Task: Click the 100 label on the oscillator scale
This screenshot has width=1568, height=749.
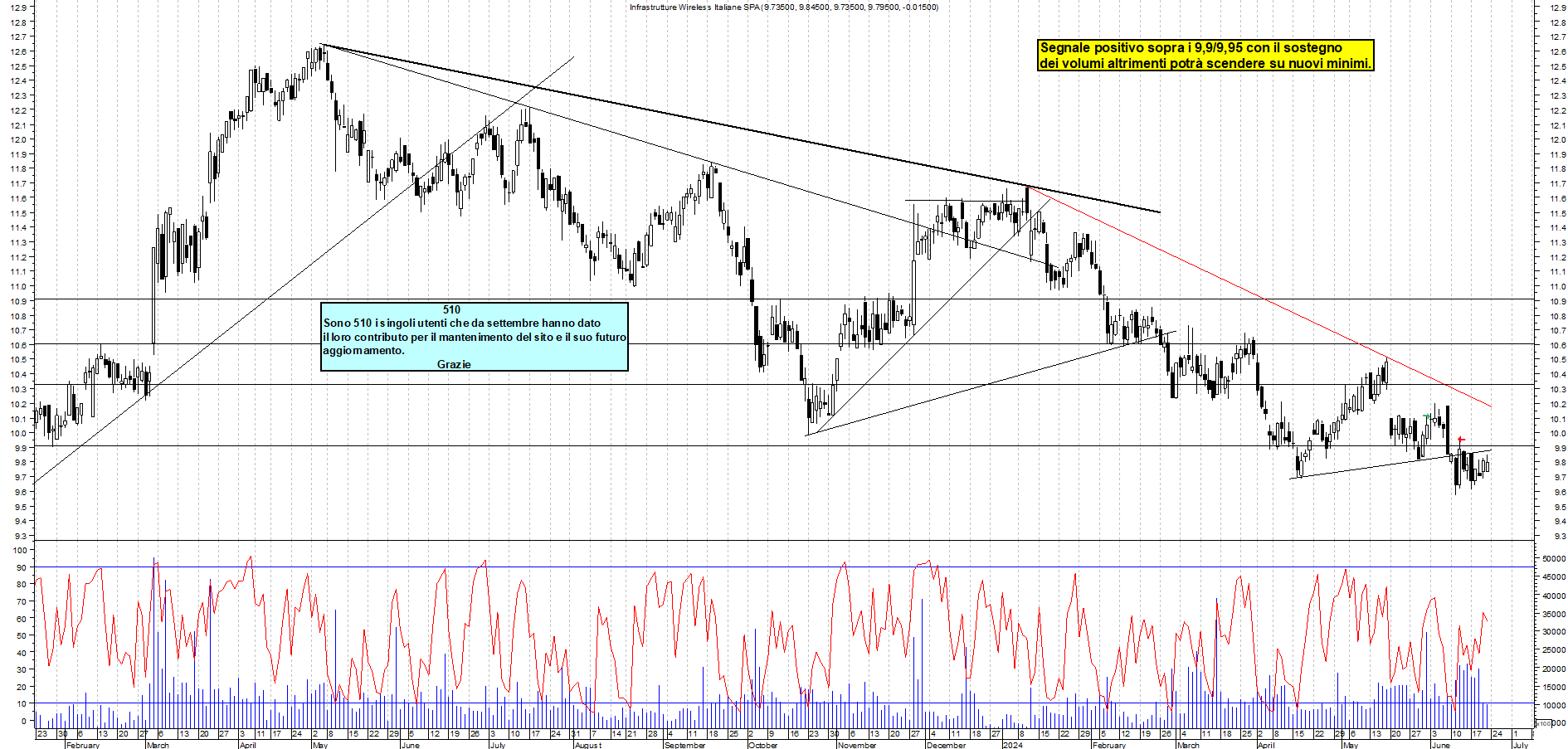Action: click(20, 550)
